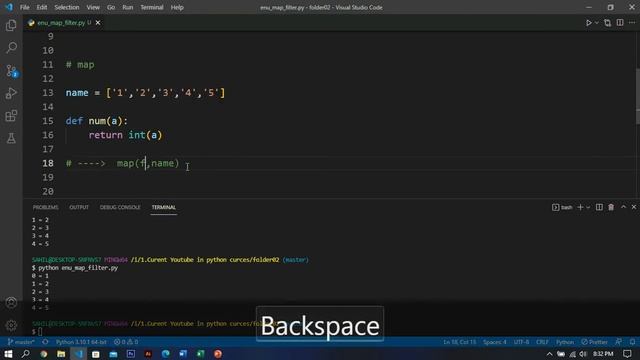Viewport: 640px width, 360px height.
Task: Open the Search view in activity bar
Action: [11, 47]
